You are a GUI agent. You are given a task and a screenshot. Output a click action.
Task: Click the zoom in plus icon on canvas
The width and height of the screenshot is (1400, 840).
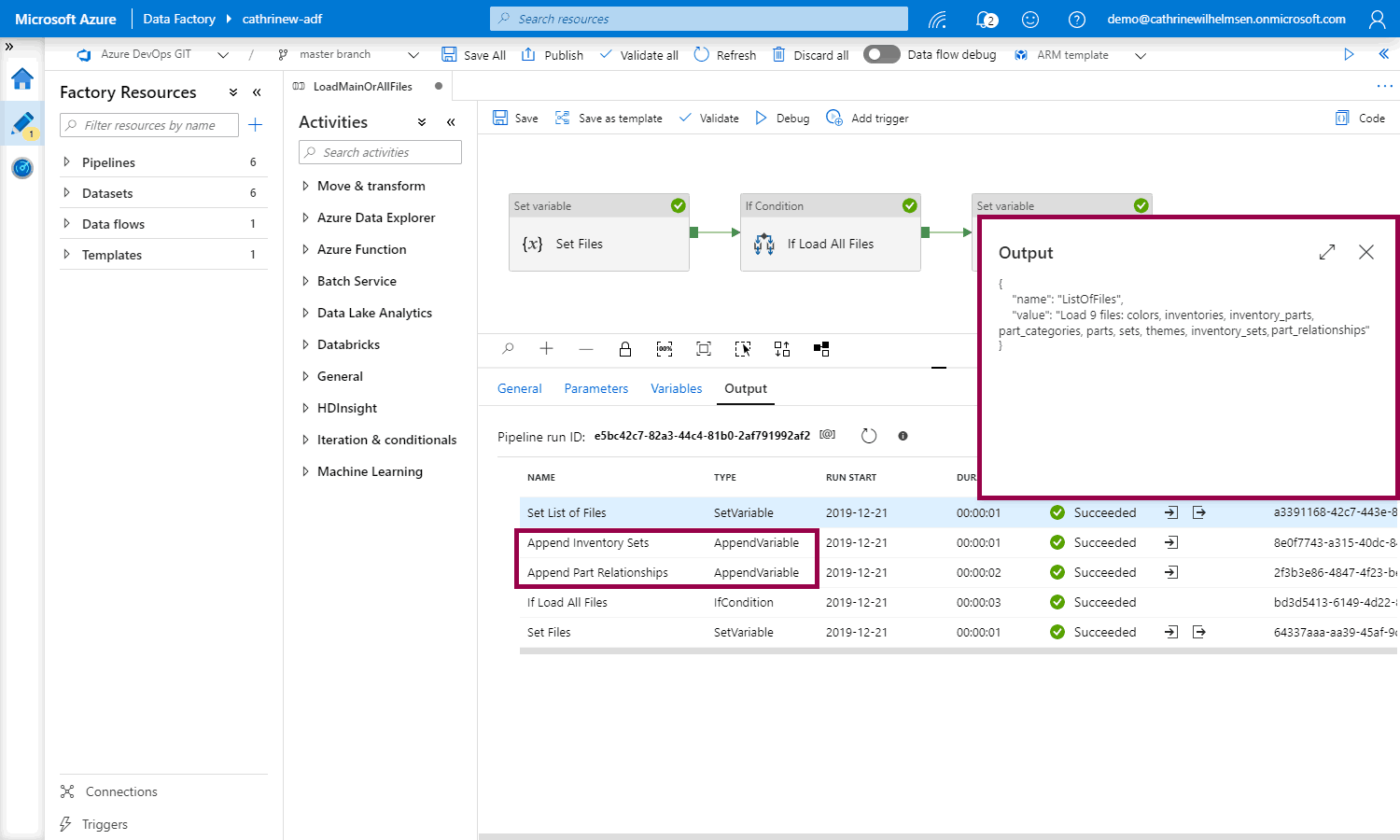[546, 349]
